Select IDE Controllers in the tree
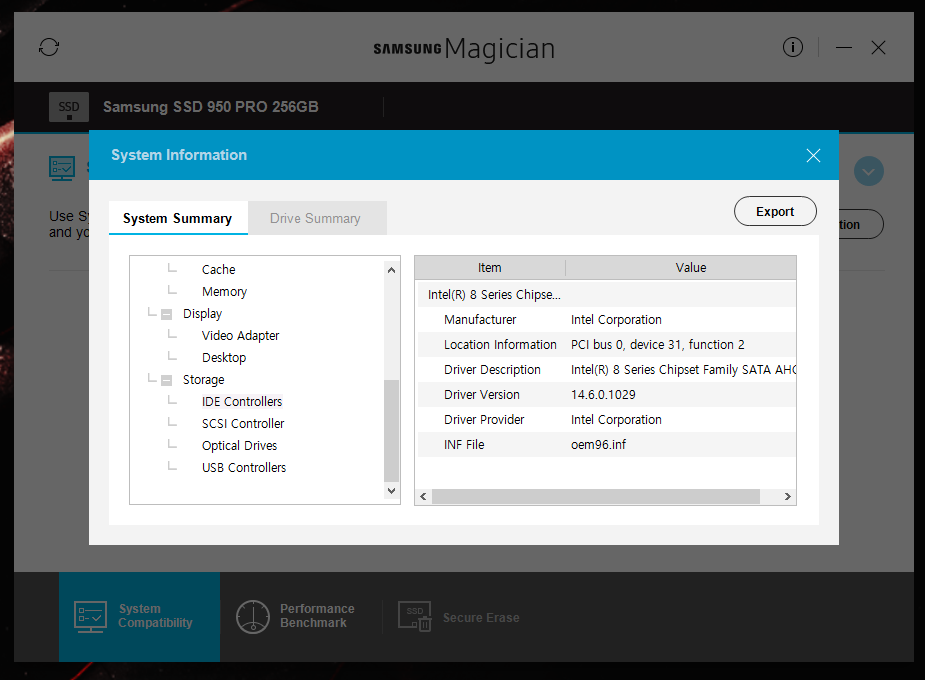This screenshot has width=925, height=680. (x=242, y=402)
